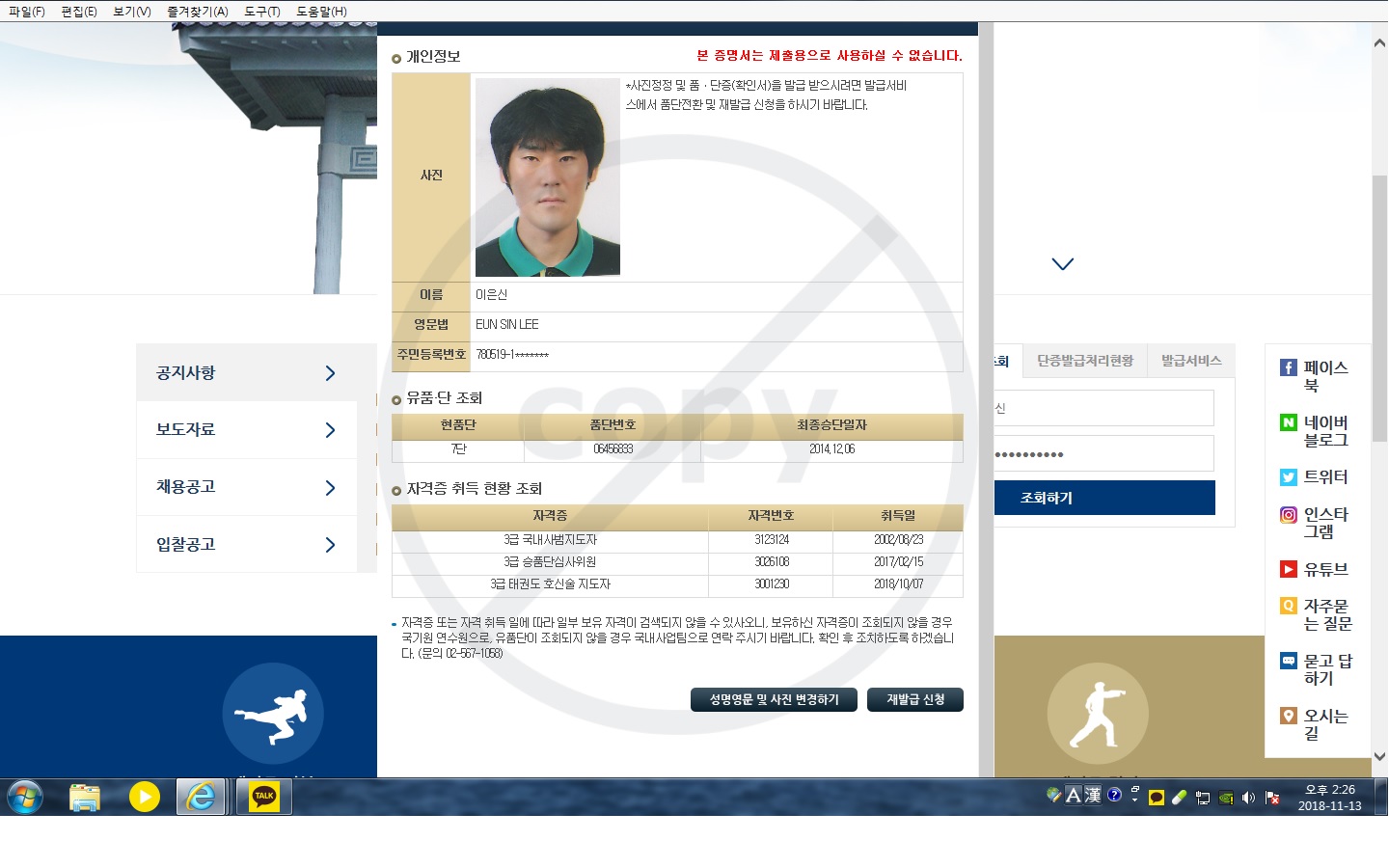Viewport: 1389px width, 868px height.
Task: Click the IME A language mode tray icon
Action: (x=1073, y=796)
